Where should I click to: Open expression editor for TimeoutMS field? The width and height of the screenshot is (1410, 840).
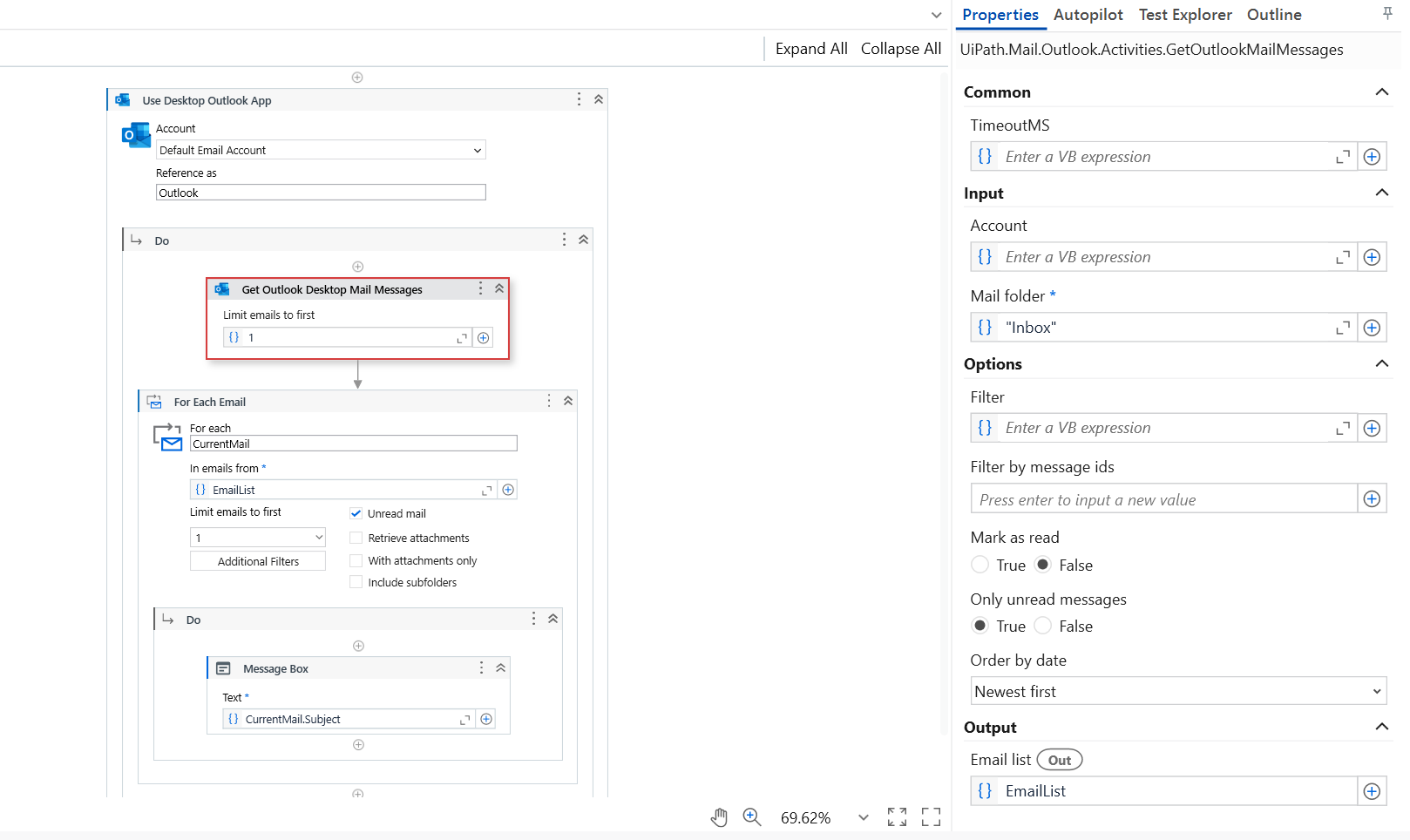point(1343,157)
